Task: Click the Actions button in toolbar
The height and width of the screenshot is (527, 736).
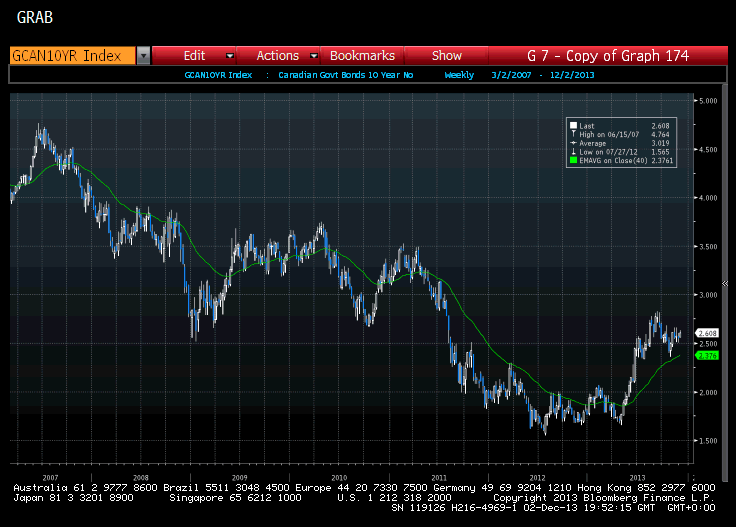Action: (x=277, y=56)
